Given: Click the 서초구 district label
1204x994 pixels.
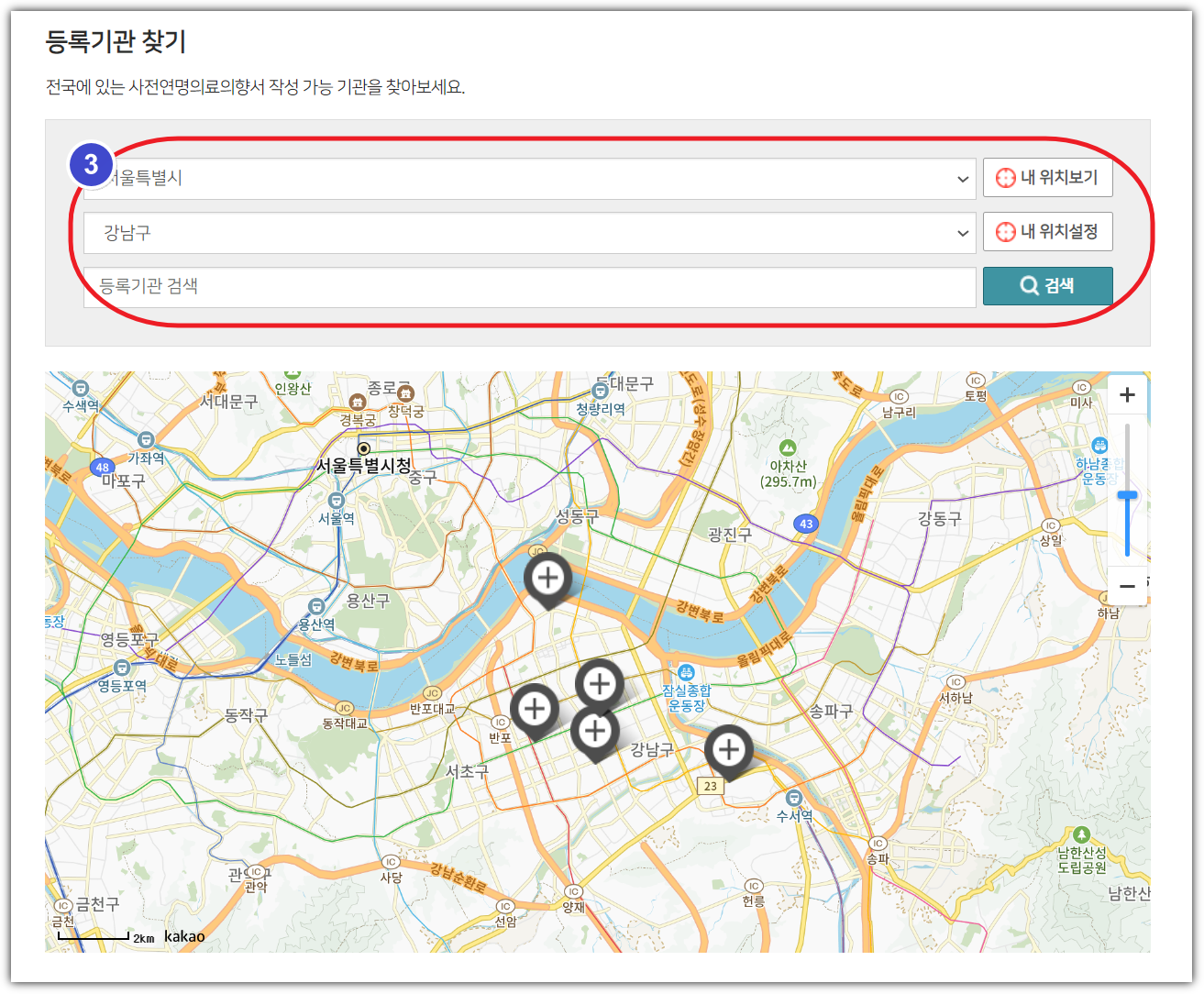Looking at the screenshot, I should pyautogui.click(x=468, y=772).
